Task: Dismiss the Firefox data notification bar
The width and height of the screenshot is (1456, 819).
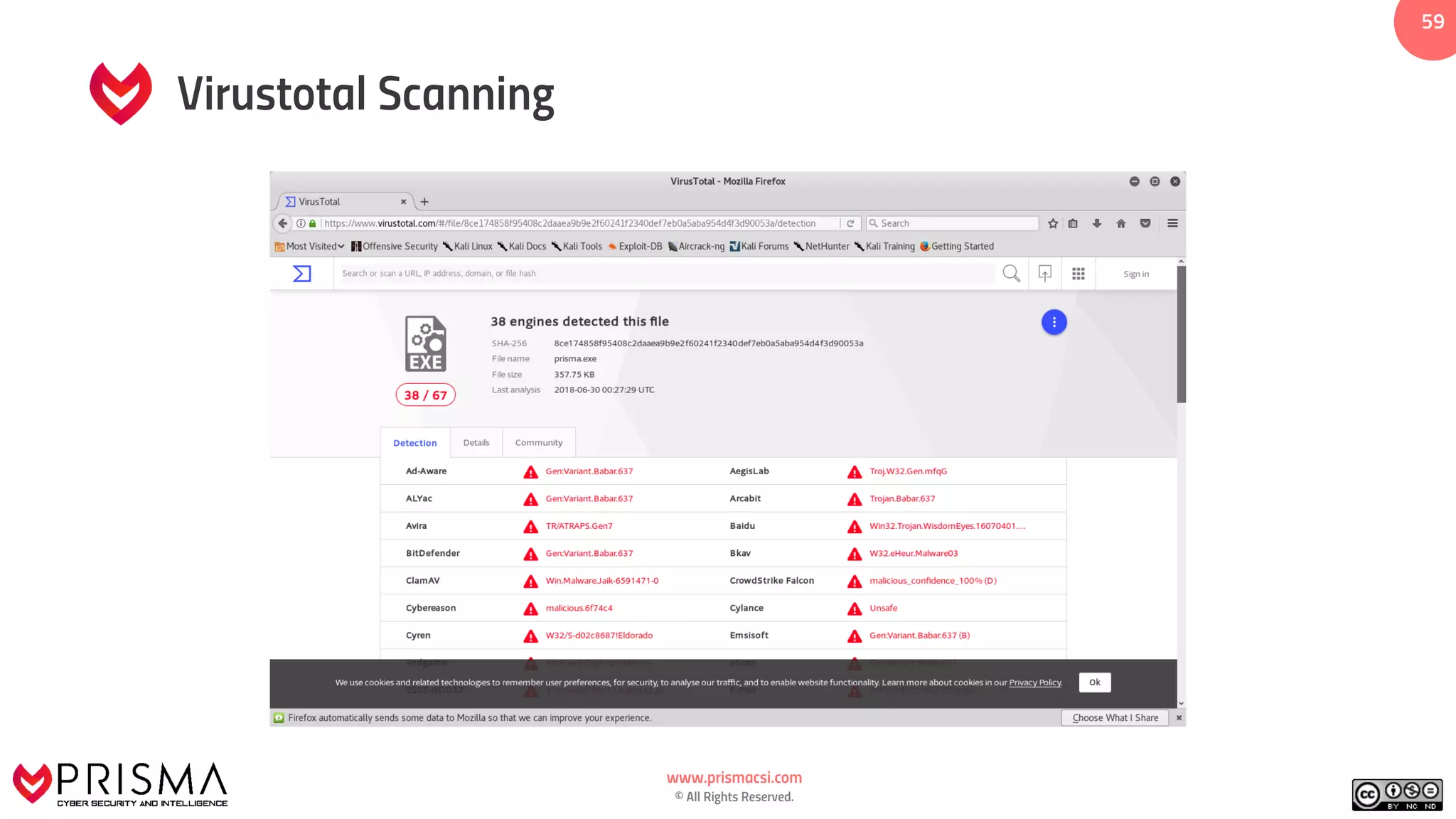Action: [1179, 718]
